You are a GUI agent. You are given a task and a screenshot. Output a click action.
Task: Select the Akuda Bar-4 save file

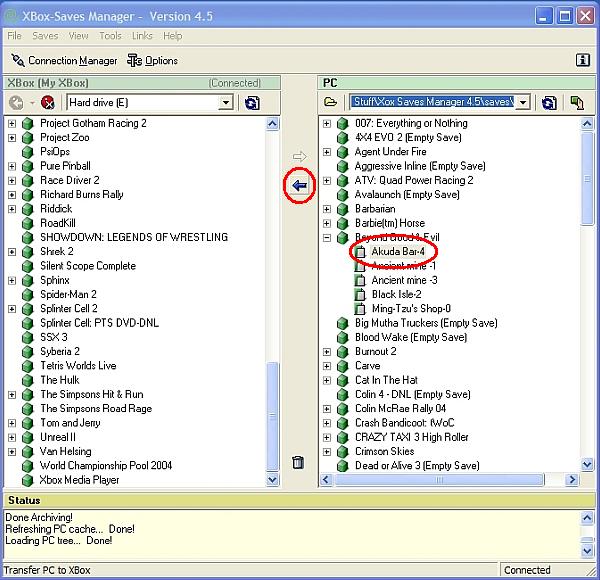[x=398, y=251]
